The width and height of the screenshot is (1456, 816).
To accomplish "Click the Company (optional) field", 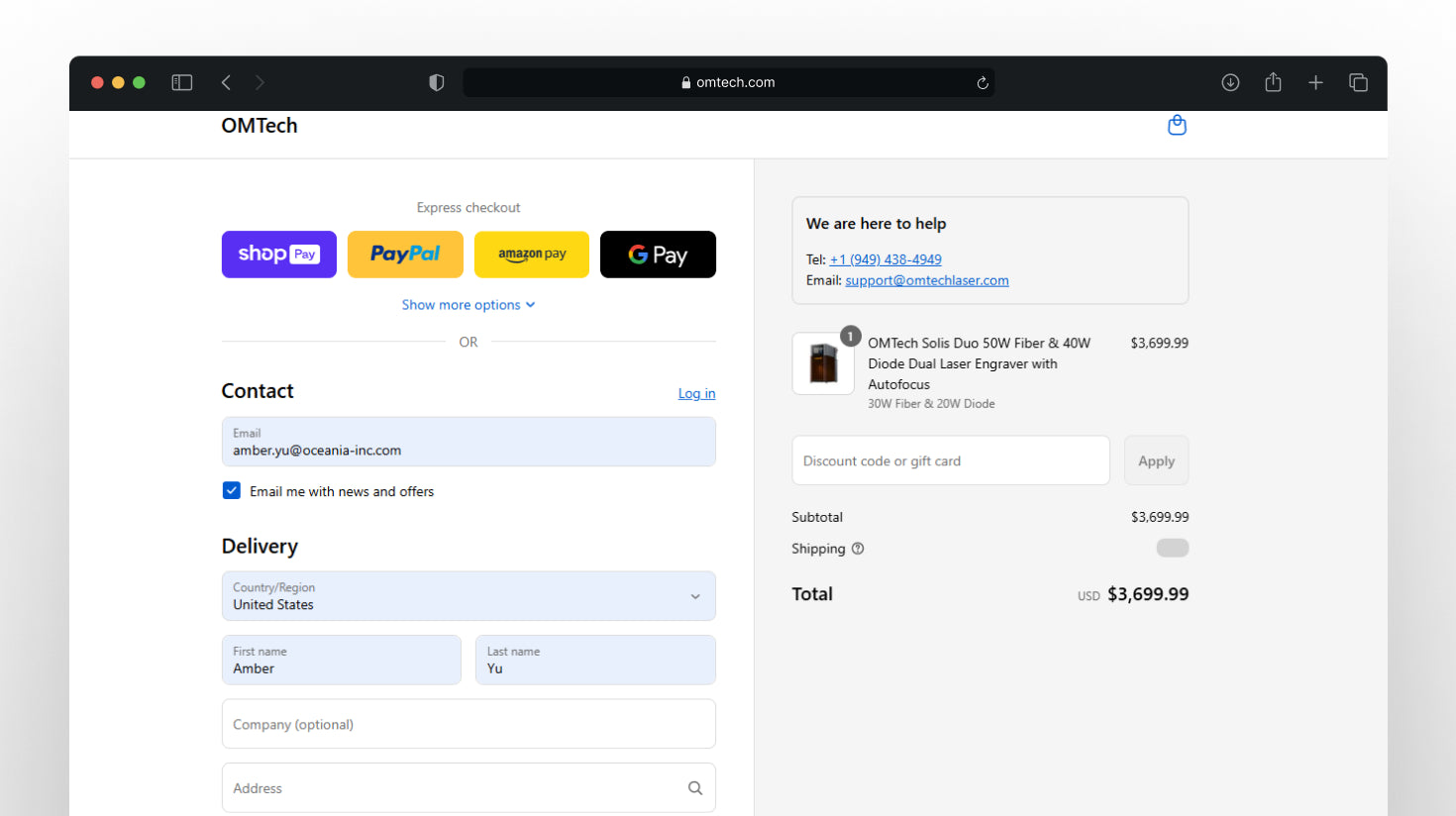I will [468, 724].
